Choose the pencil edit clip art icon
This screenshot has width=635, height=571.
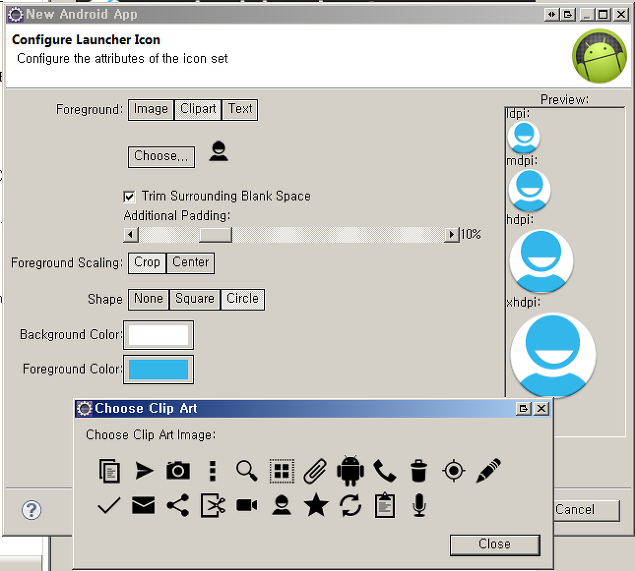click(x=488, y=471)
